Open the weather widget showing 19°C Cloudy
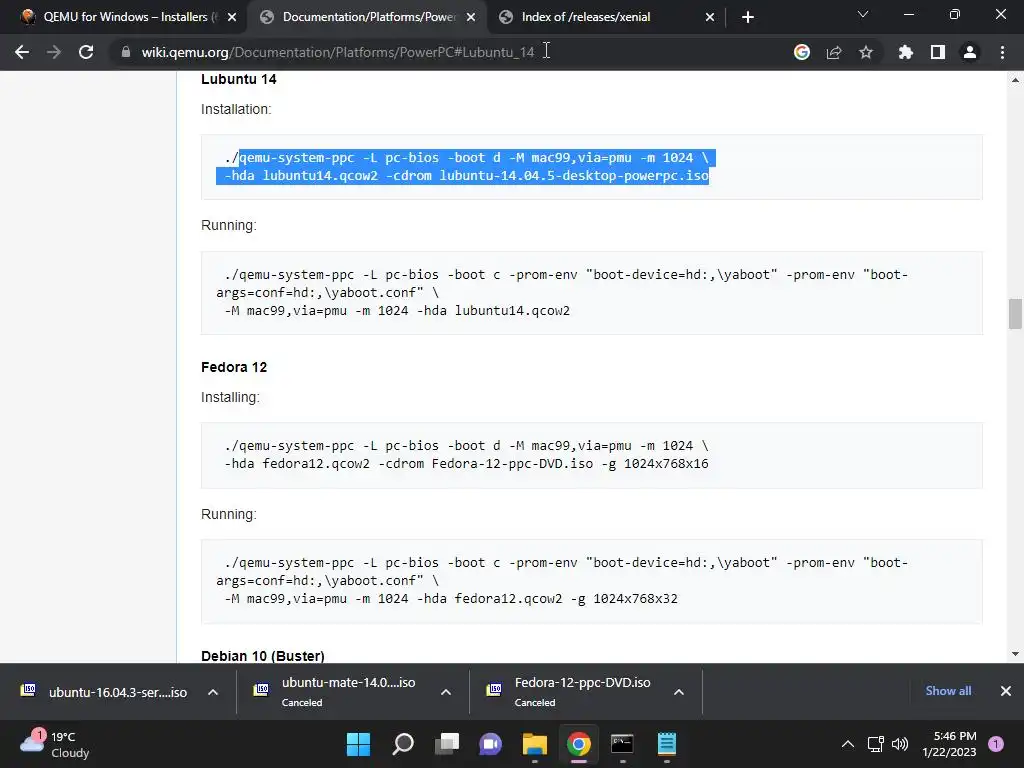This screenshot has width=1024, height=768. coord(56,744)
